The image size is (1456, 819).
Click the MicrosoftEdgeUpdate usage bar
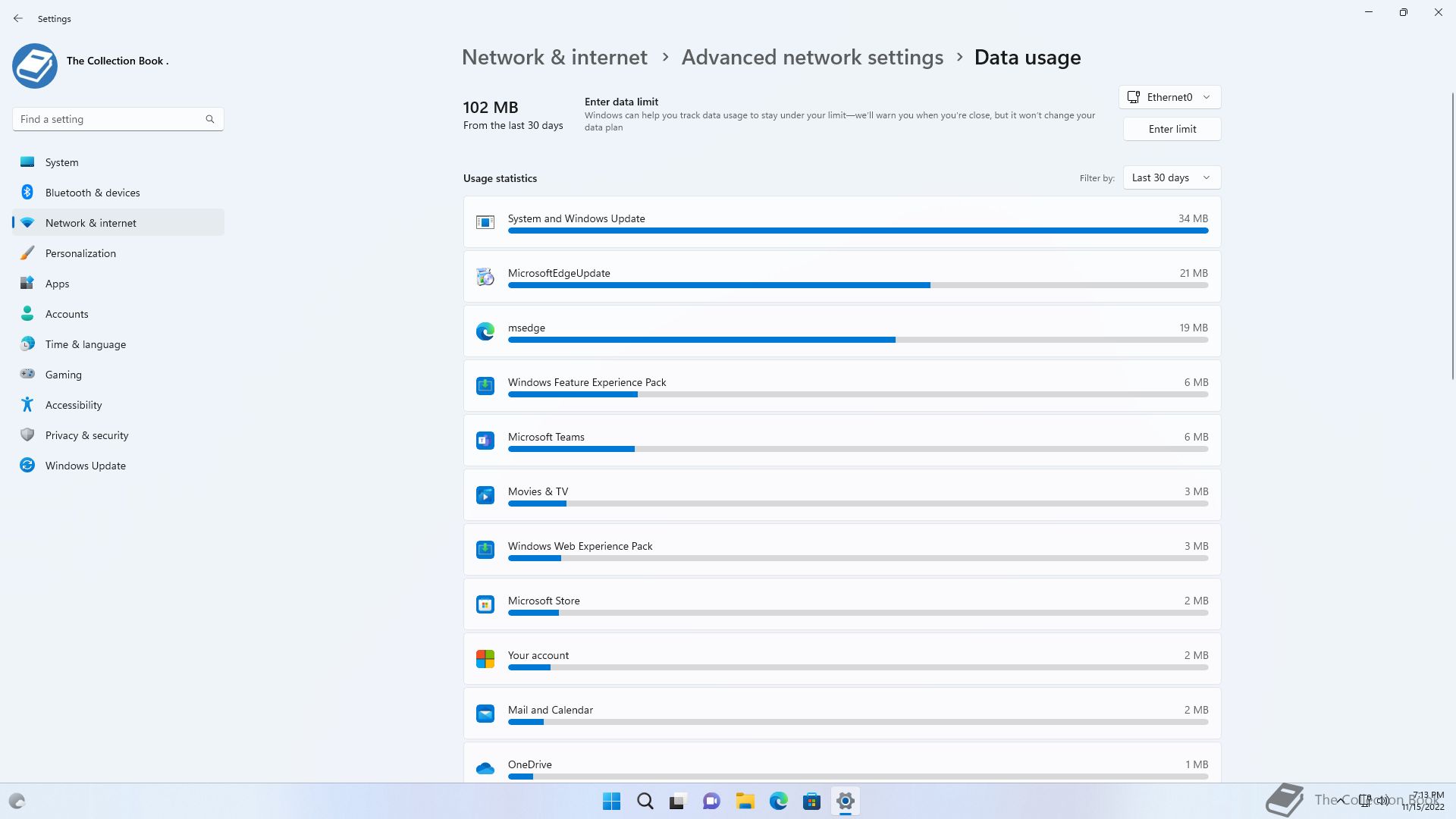858,285
